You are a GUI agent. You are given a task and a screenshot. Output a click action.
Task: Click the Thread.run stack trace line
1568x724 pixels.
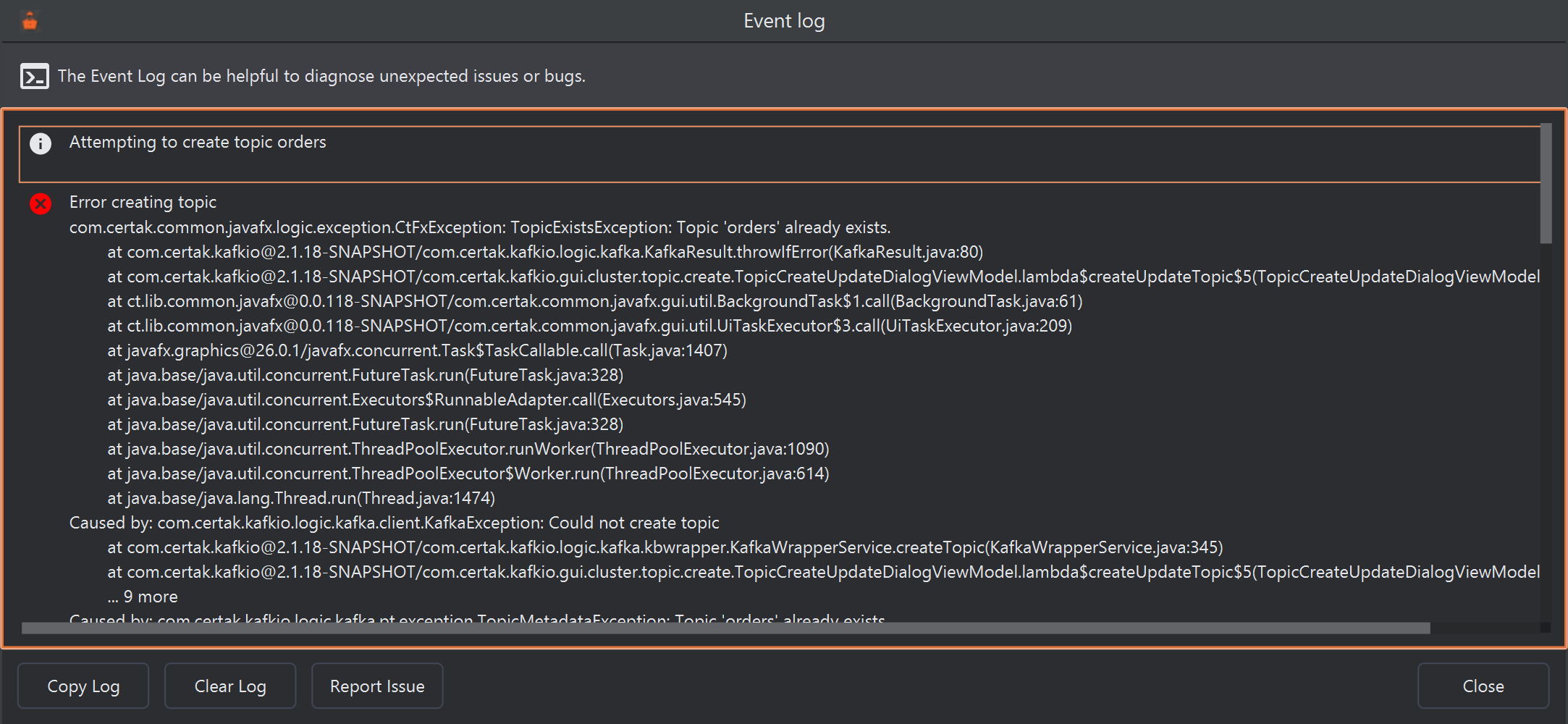[x=301, y=498]
